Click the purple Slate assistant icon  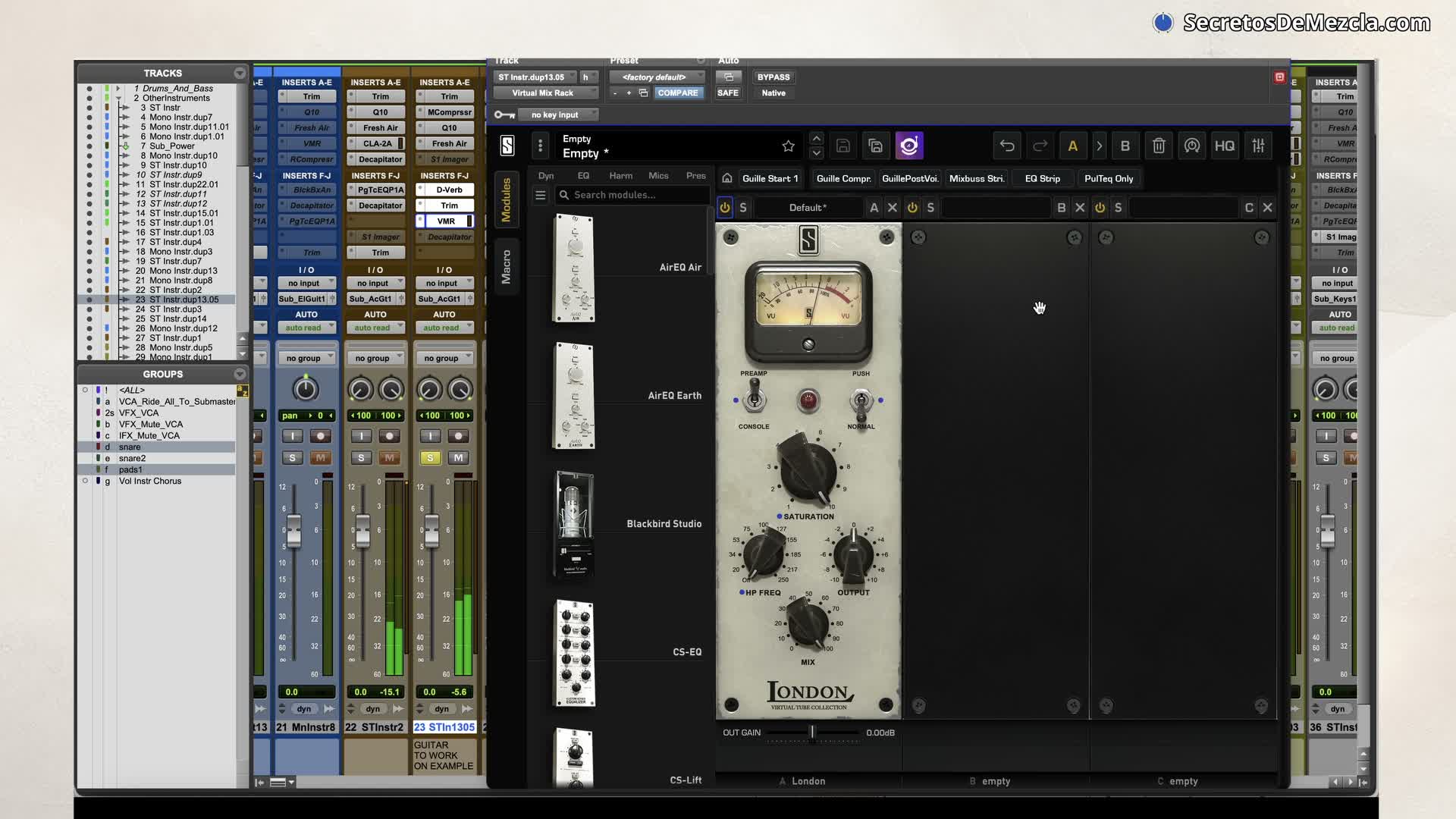coord(909,146)
